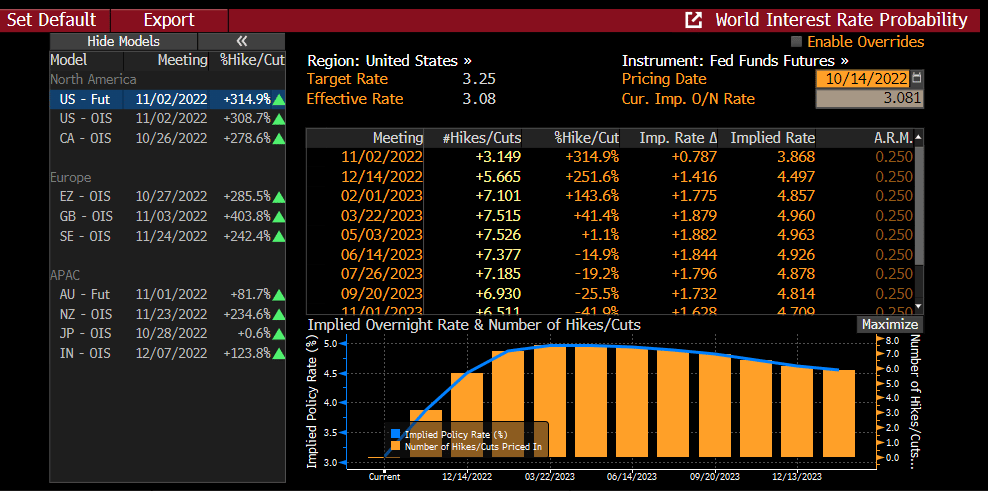
Task: Click the Pricing Date field 10/14/2022
Action: pos(863,79)
